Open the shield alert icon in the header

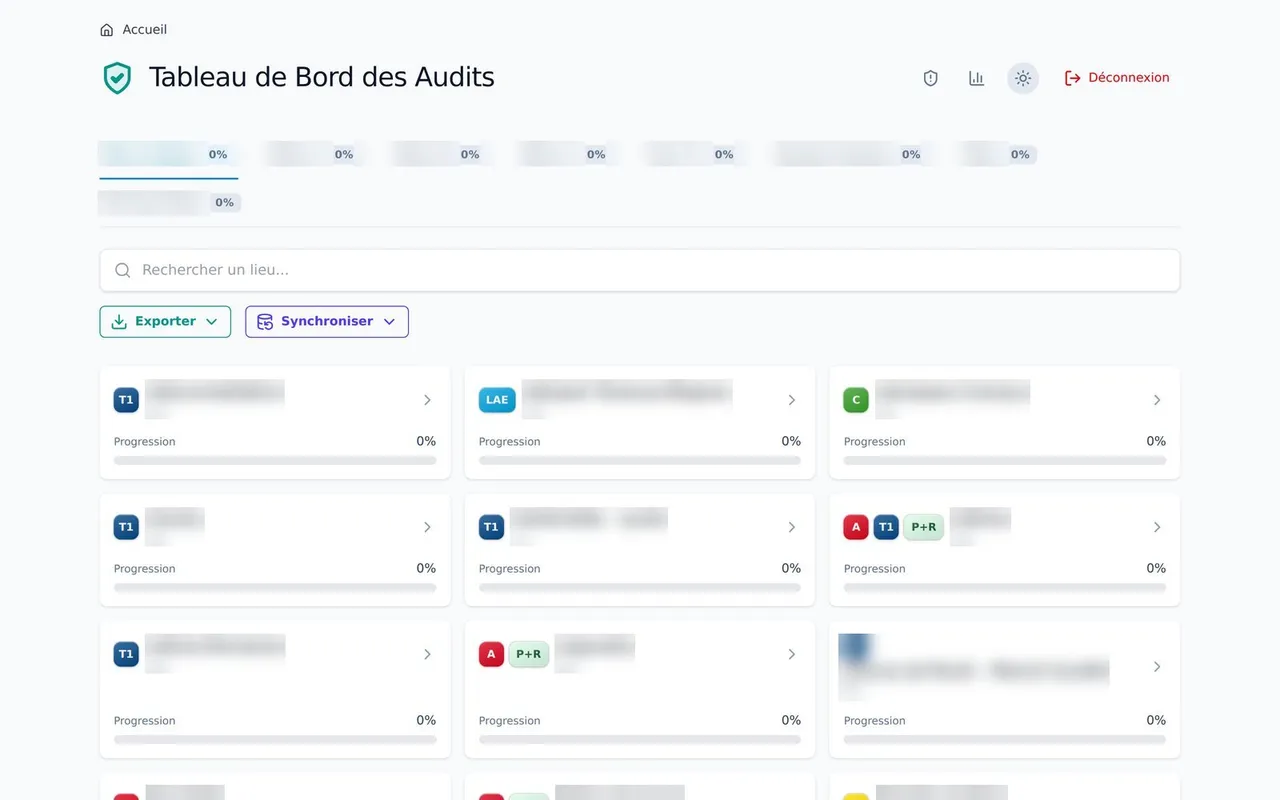coord(931,78)
